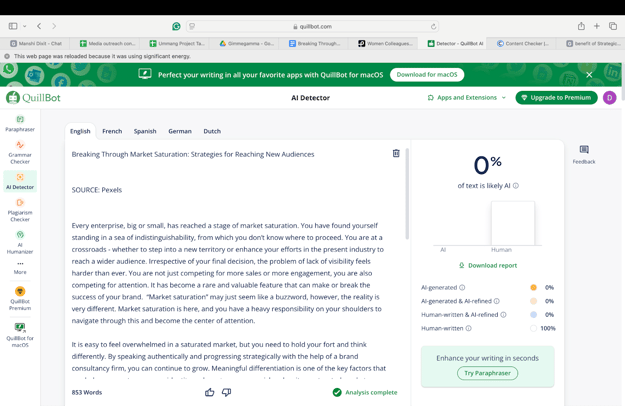
Task: Dismiss the page reloaded notification
Action: pos(7,56)
